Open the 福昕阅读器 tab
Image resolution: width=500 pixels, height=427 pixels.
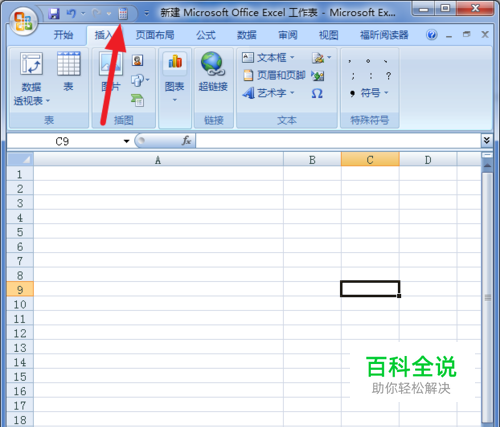[x=384, y=35]
